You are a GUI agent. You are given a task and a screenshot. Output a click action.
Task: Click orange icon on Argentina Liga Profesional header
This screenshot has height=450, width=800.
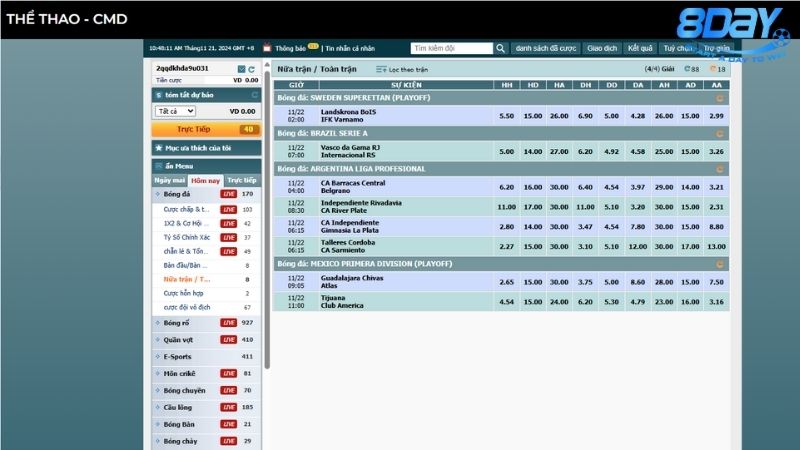point(720,169)
